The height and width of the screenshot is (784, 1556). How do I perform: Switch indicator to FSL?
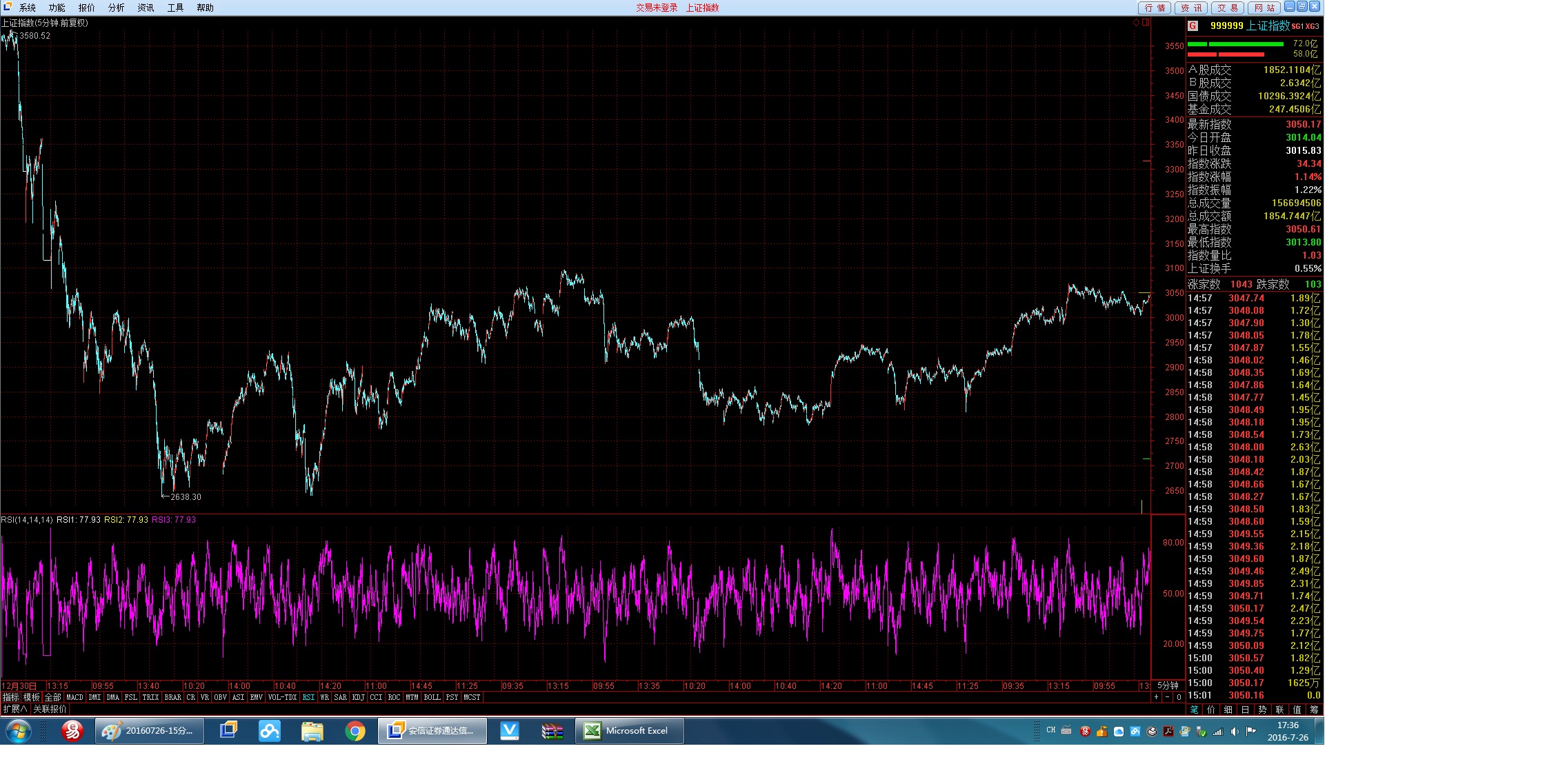pyautogui.click(x=131, y=697)
